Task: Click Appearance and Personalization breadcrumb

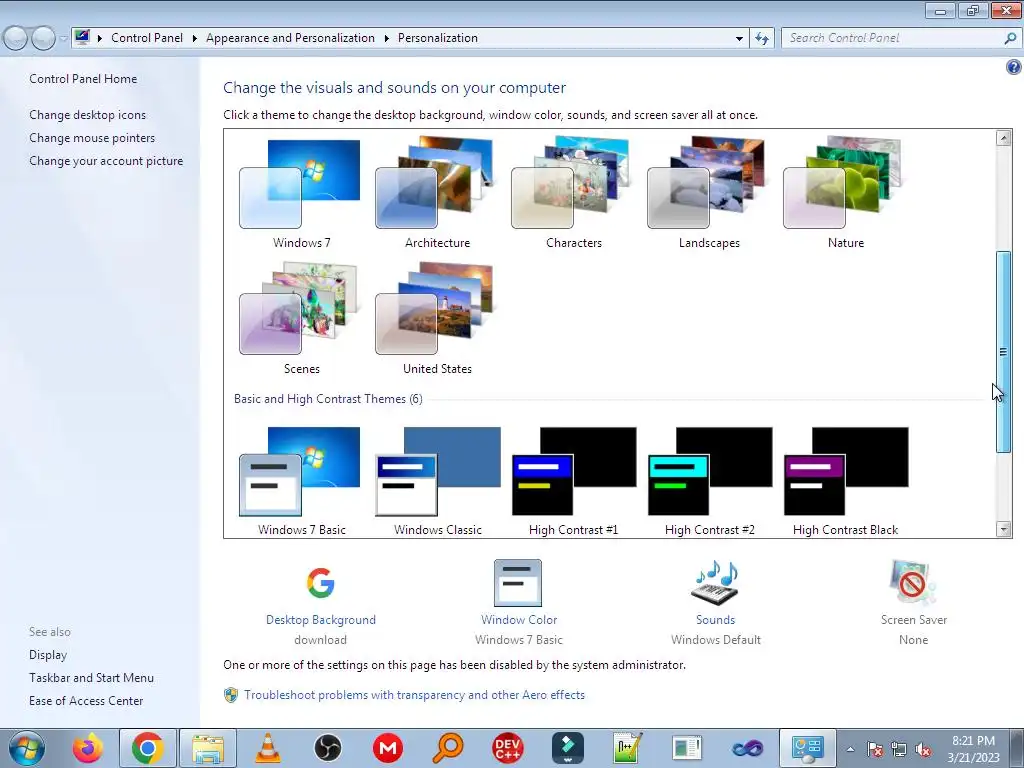Action: (290, 38)
